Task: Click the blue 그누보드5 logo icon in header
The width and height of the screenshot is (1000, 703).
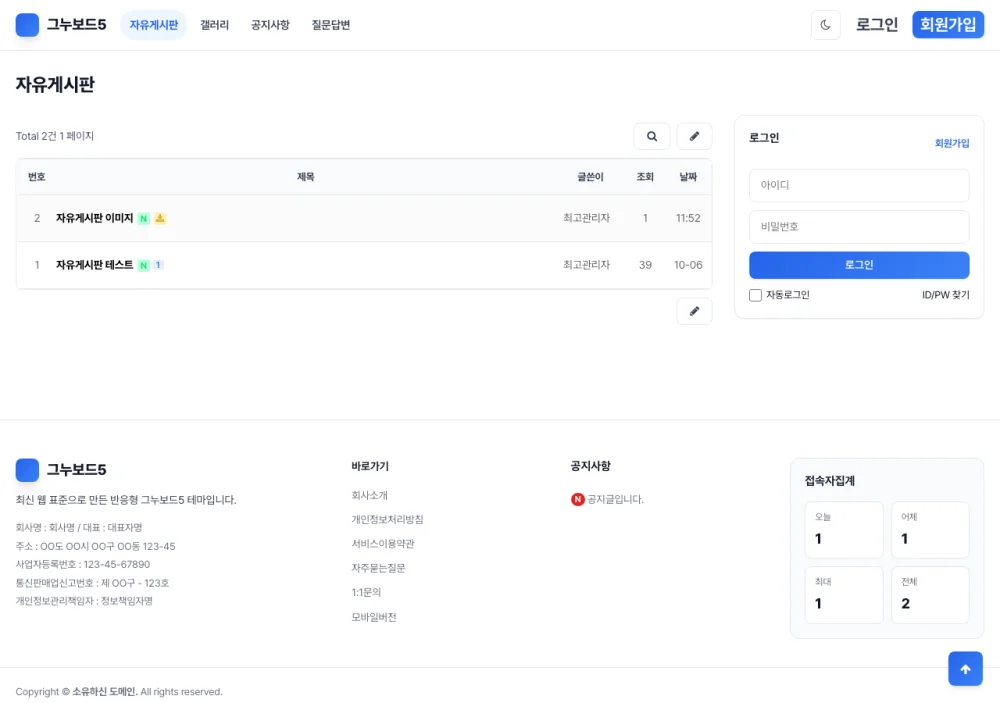Action: tap(27, 25)
